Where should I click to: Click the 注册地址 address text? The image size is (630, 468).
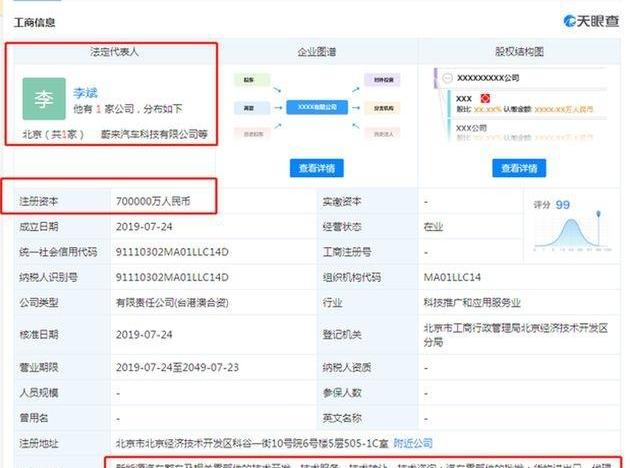[252, 443]
